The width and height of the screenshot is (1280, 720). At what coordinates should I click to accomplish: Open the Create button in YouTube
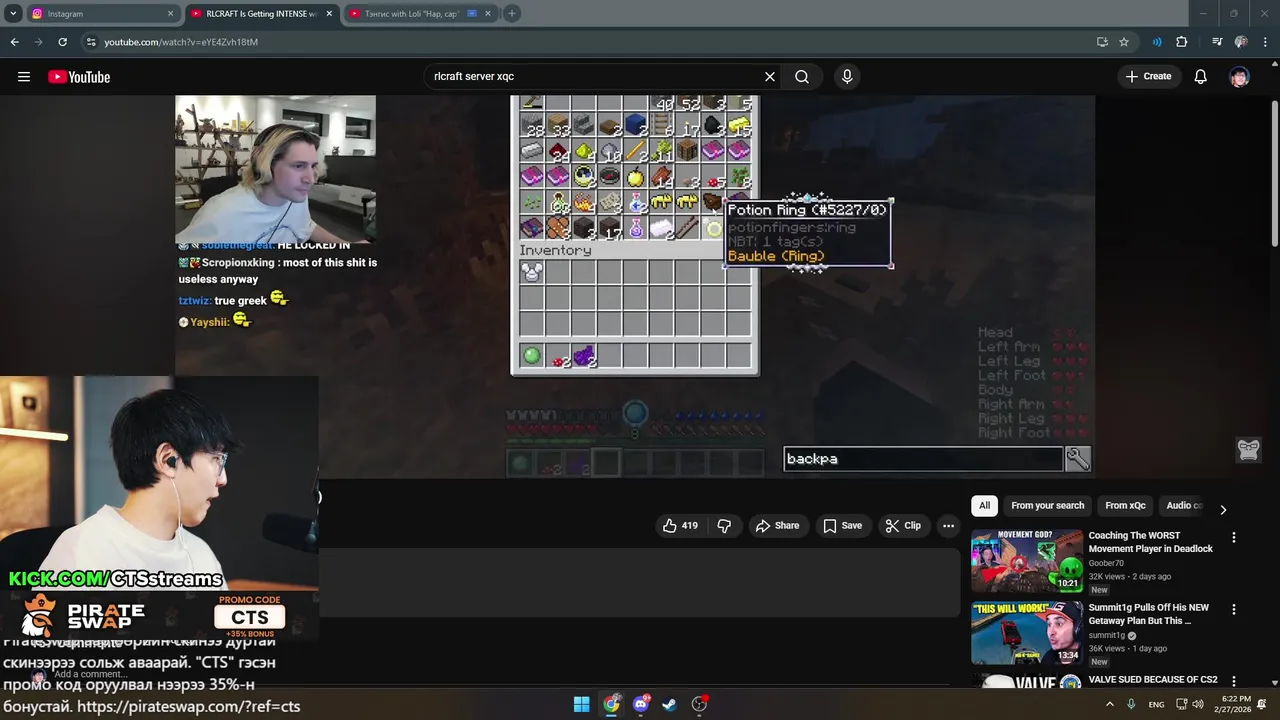pos(1148,76)
